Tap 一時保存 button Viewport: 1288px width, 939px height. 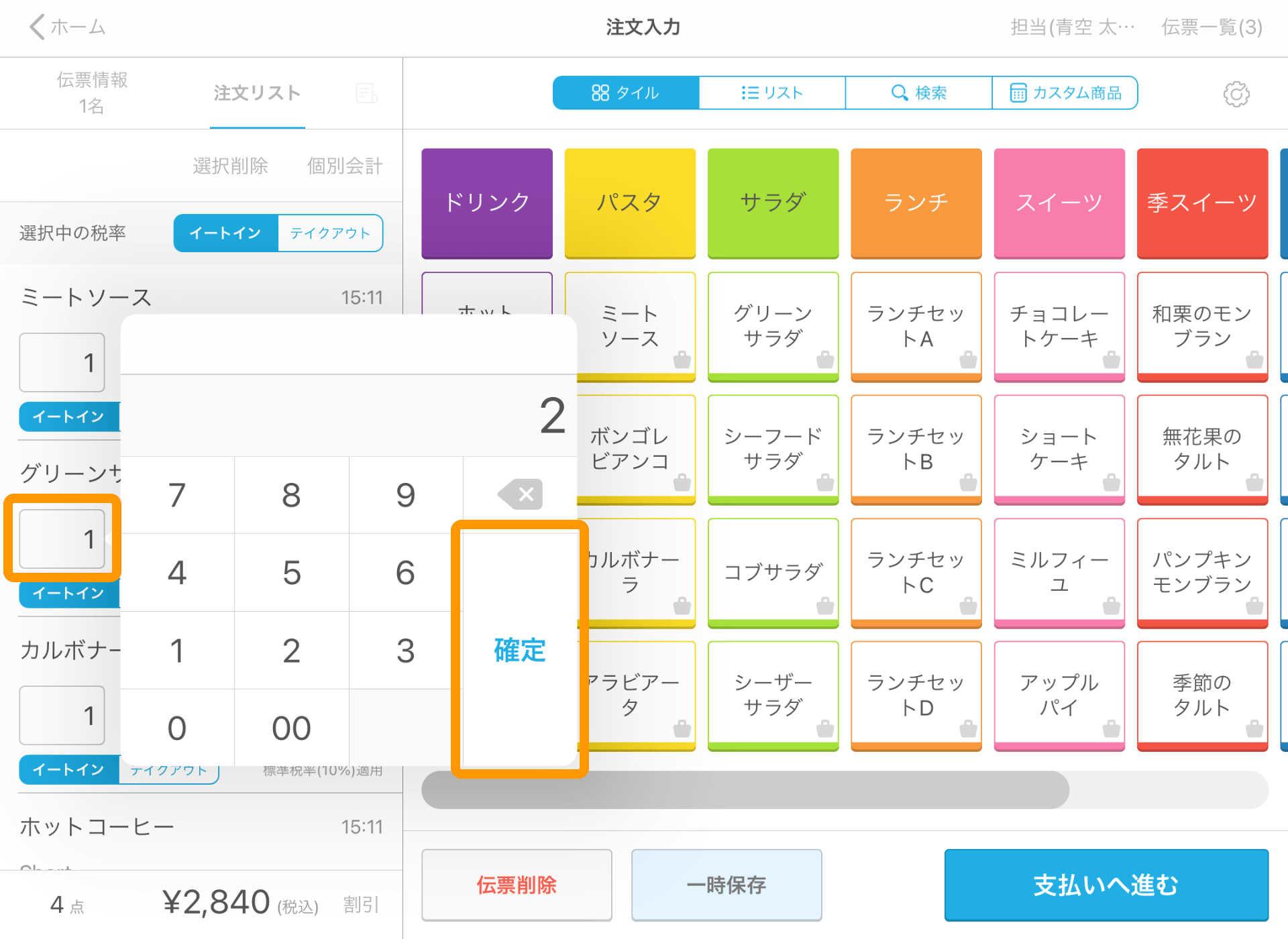727,885
